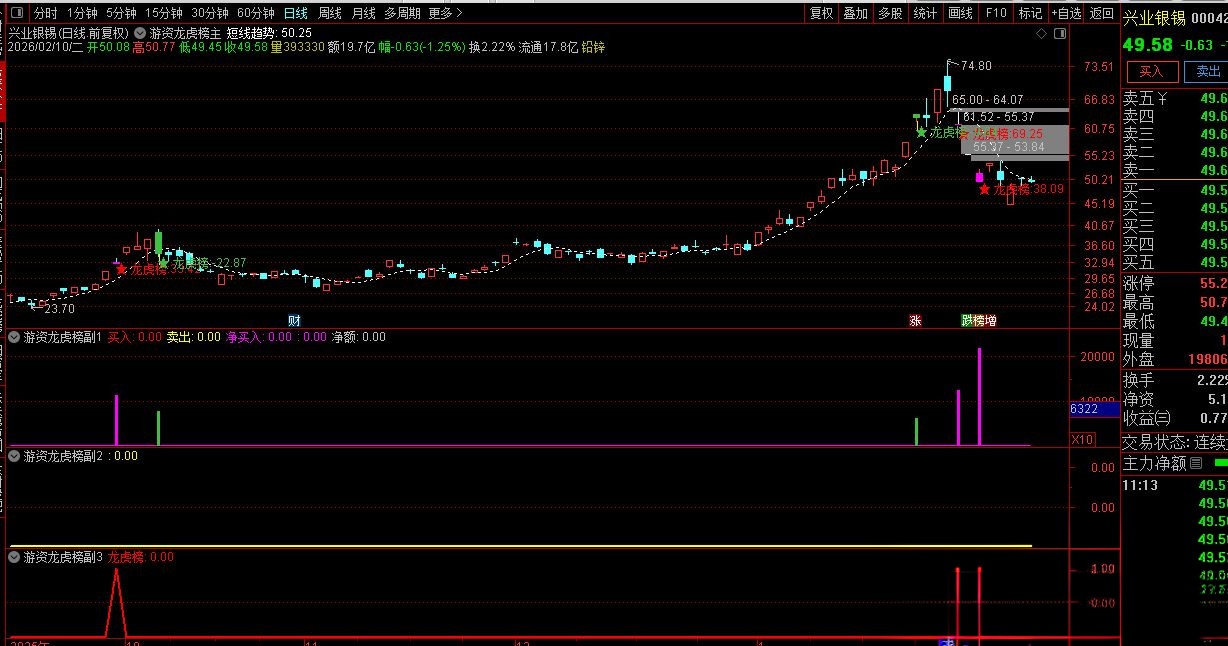The width and height of the screenshot is (1228, 646).
Task: Click the 主力净额 list icon
Action: pos(1195,463)
